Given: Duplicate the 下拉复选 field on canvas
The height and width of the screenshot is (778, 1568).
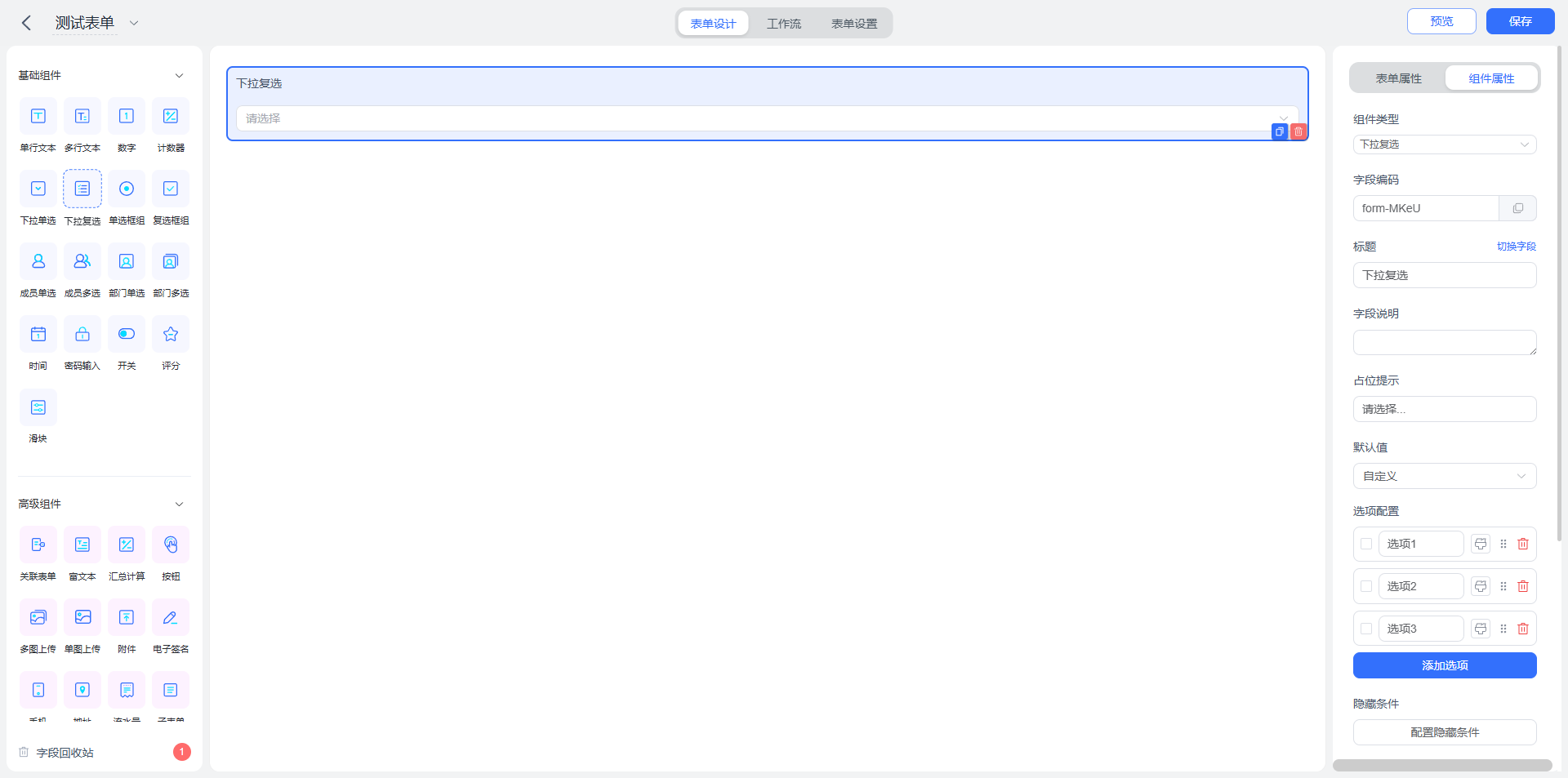Looking at the screenshot, I should (1280, 131).
